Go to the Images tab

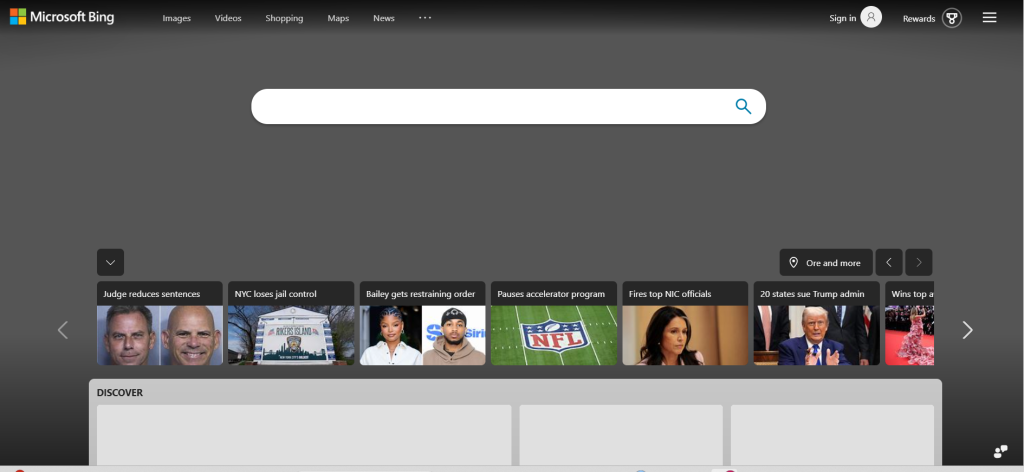176,18
